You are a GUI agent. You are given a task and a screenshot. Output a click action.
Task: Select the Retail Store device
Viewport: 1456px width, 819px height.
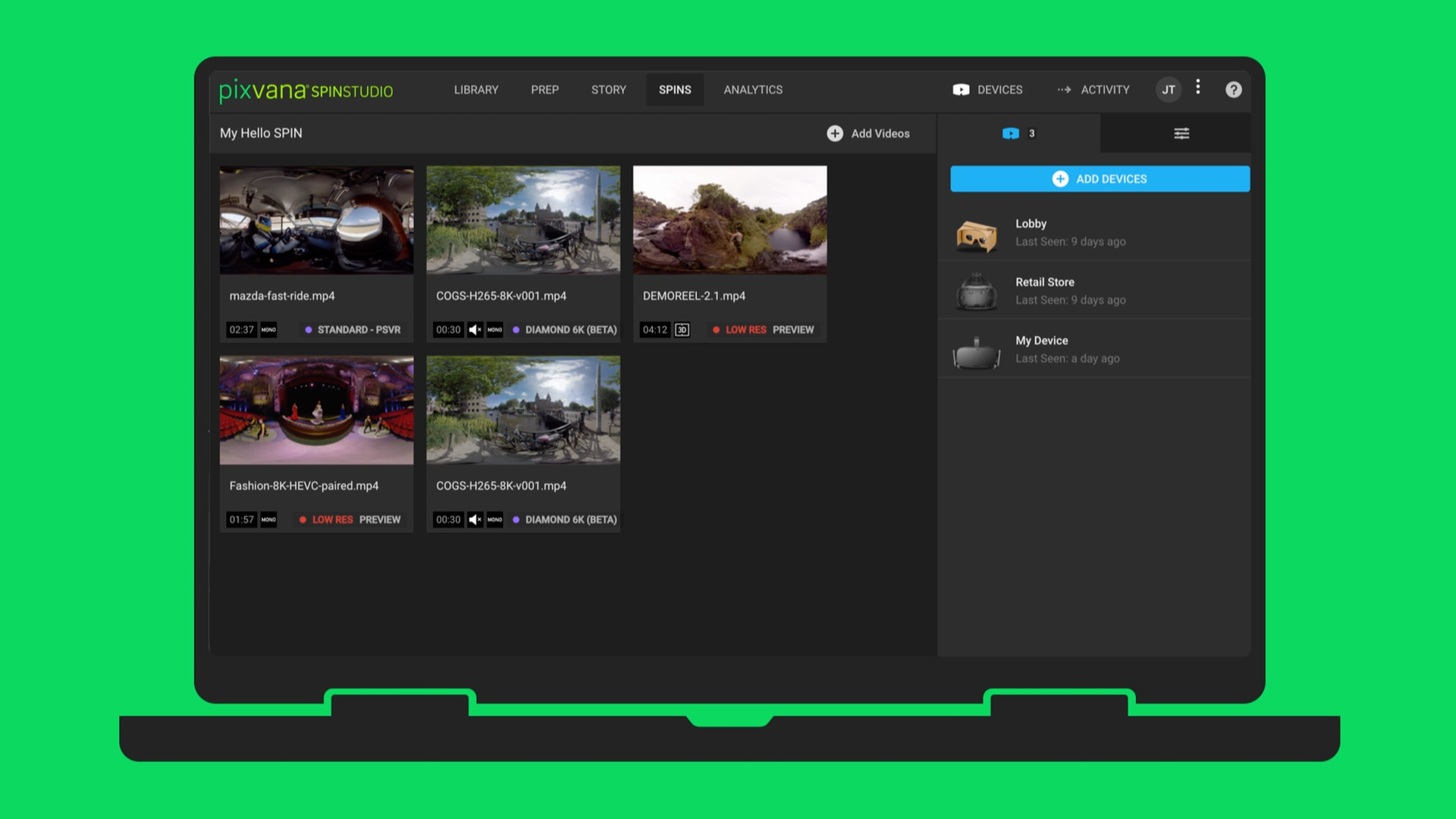[x=1094, y=290]
